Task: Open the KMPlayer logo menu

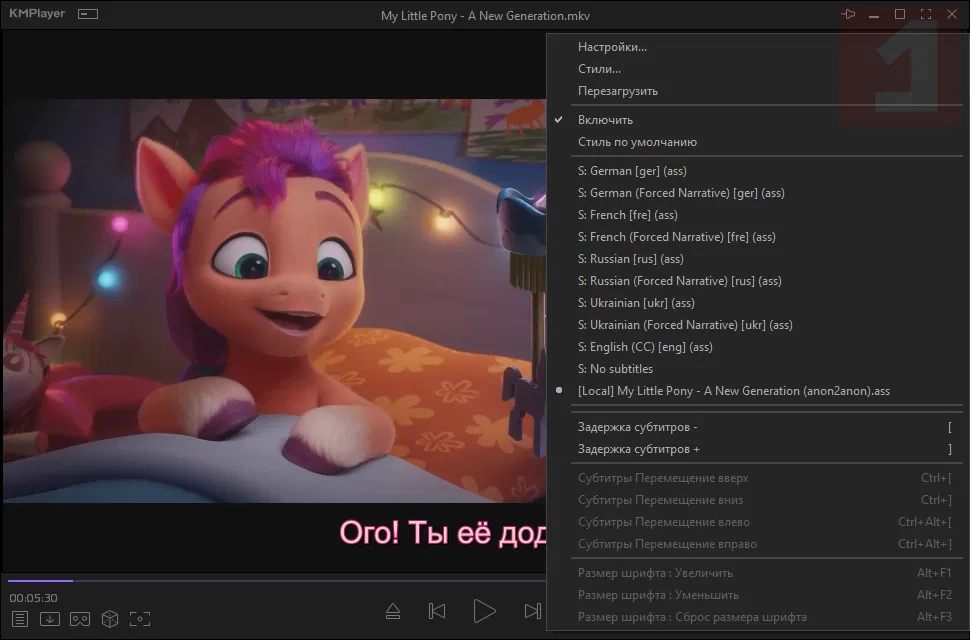Action: [37, 14]
